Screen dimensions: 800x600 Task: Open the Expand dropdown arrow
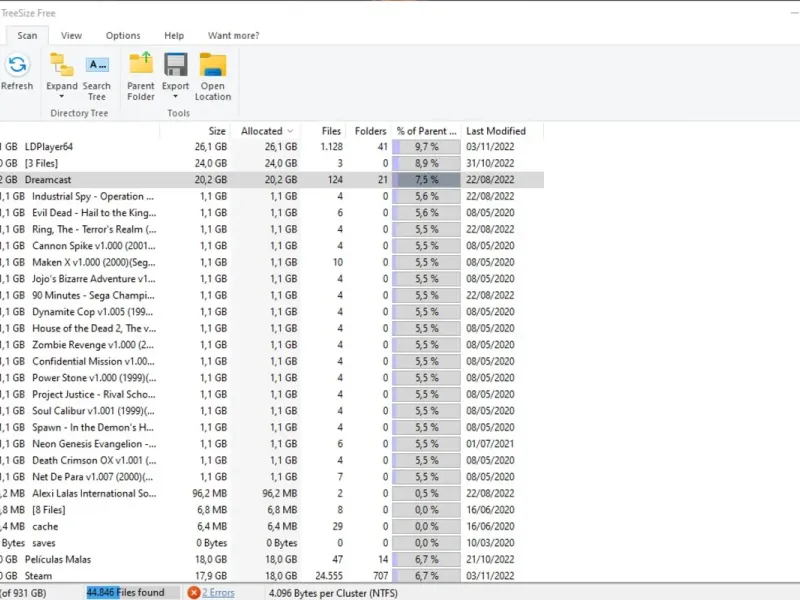pyautogui.click(x=62, y=96)
